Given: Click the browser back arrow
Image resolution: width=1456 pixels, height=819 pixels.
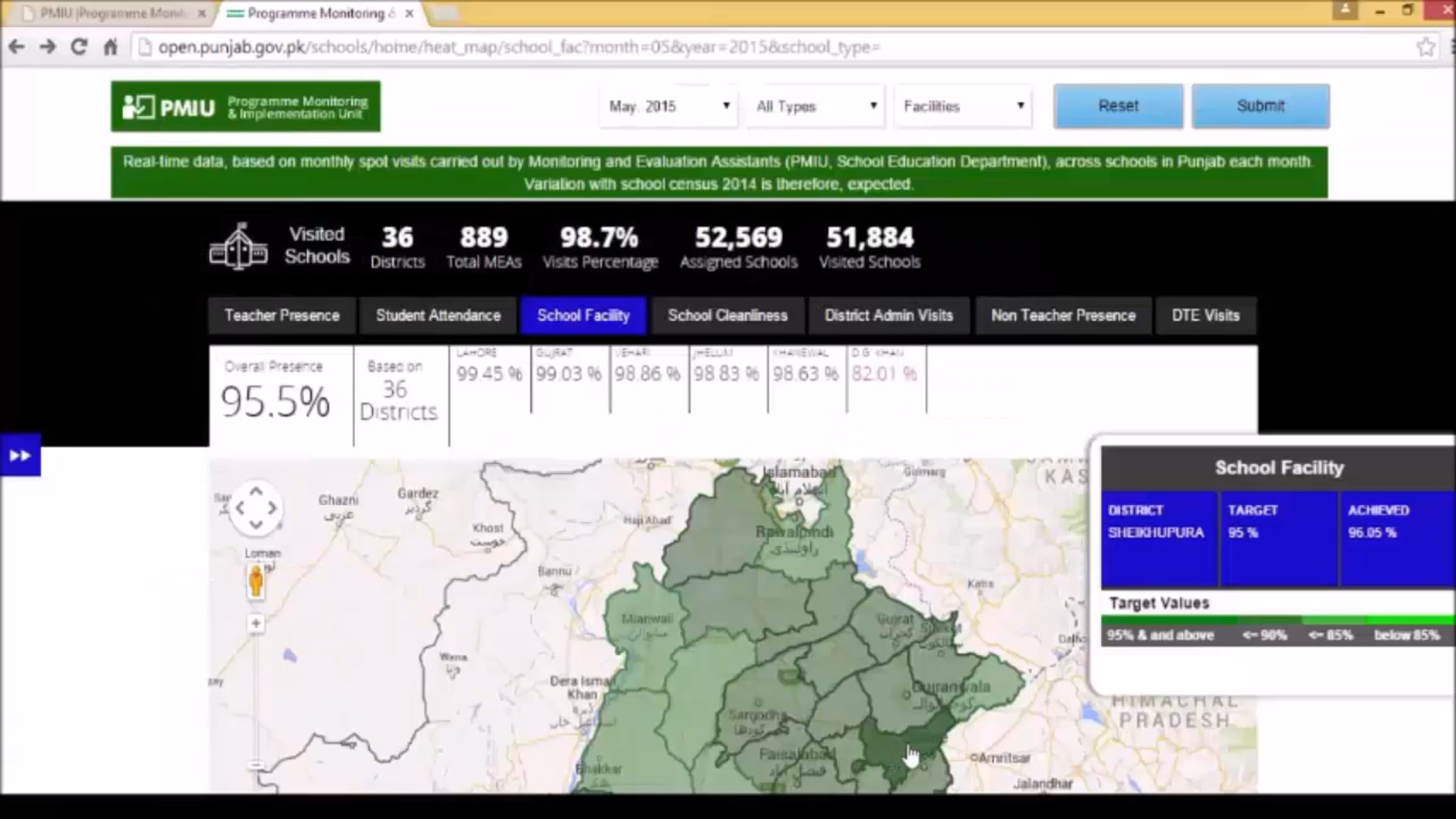Looking at the screenshot, I should point(16,47).
